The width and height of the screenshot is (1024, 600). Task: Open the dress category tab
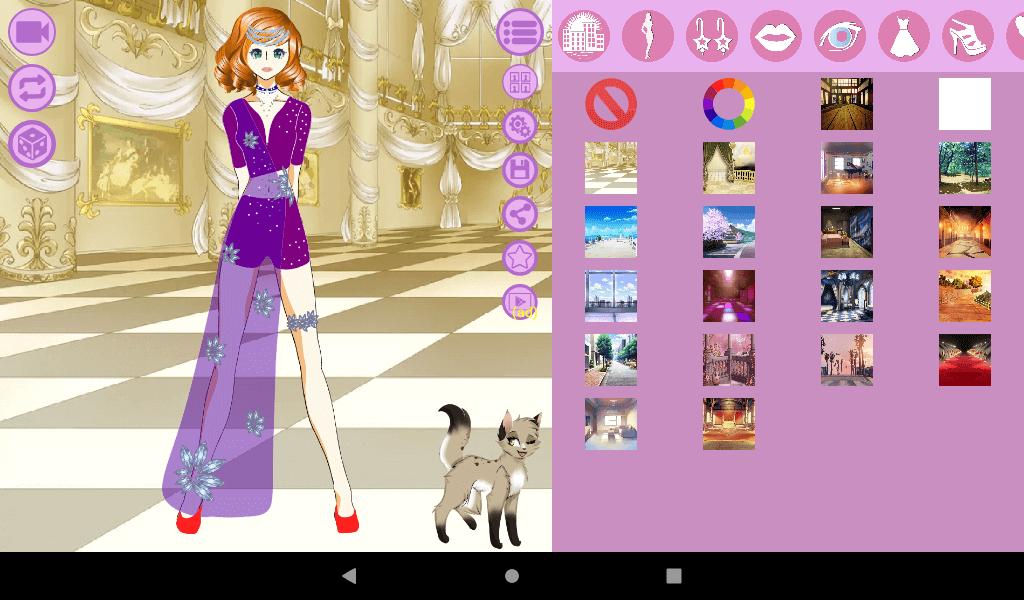(x=904, y=36)
